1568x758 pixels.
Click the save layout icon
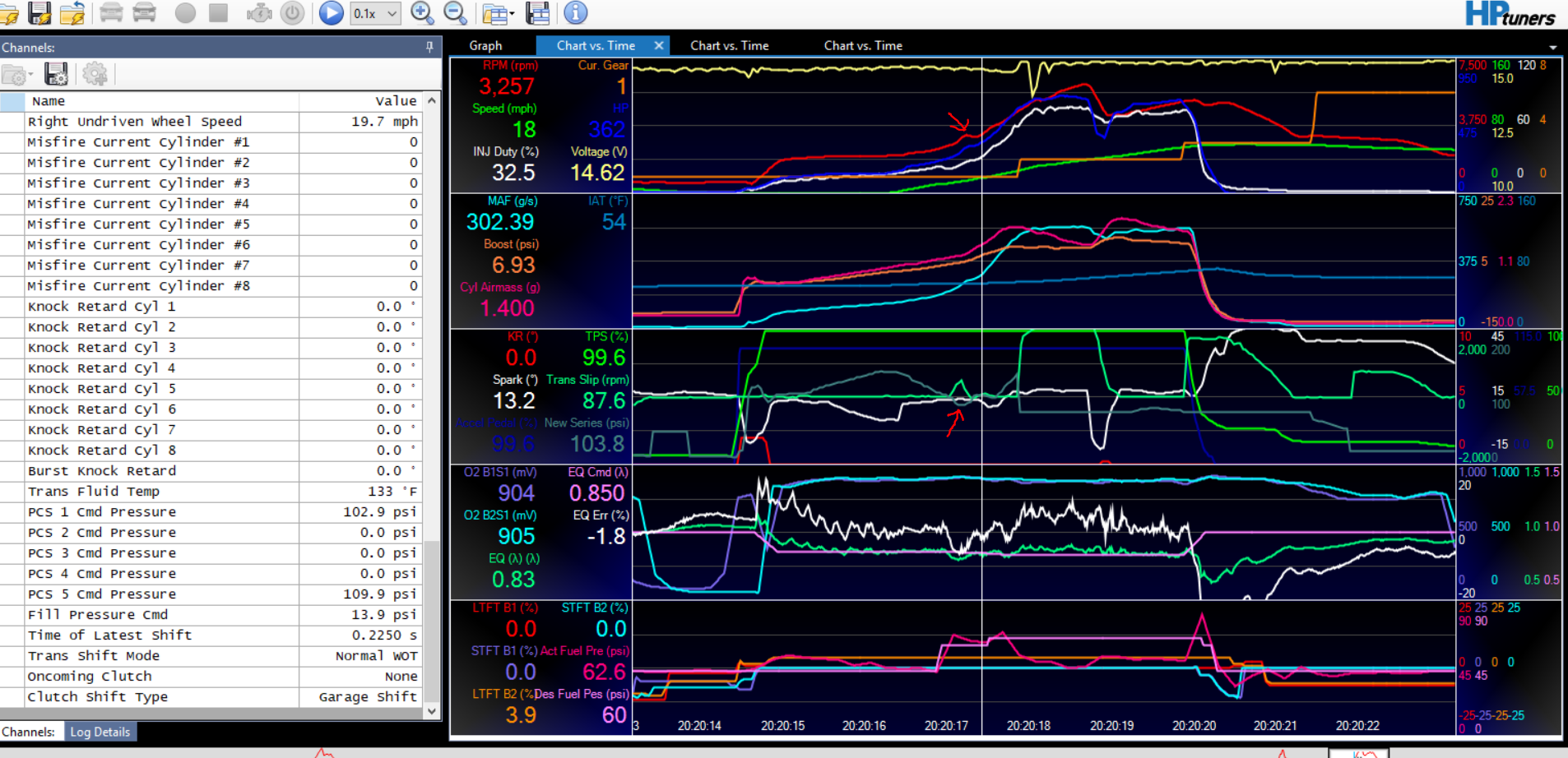point(538,12)
